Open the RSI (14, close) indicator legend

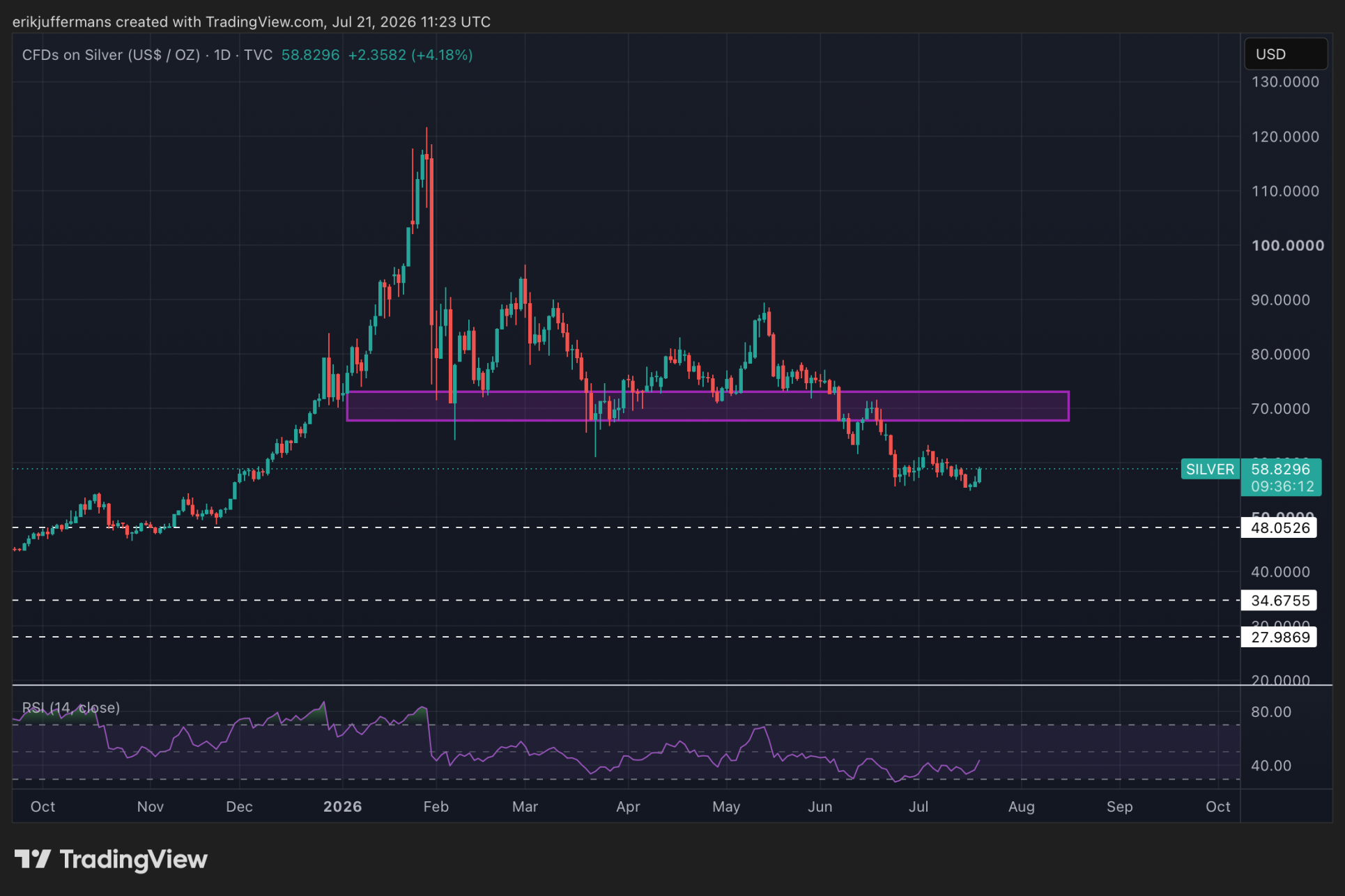(x=71, y=708)
